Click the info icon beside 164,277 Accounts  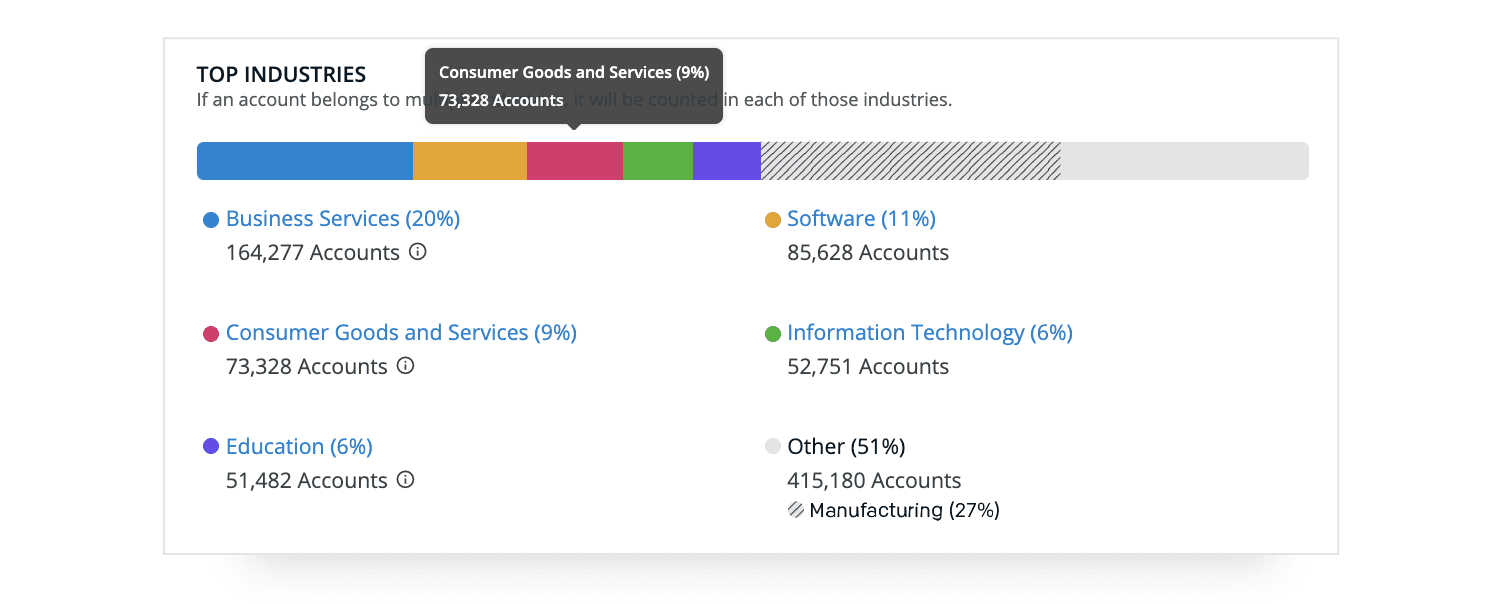coord(417,252)
